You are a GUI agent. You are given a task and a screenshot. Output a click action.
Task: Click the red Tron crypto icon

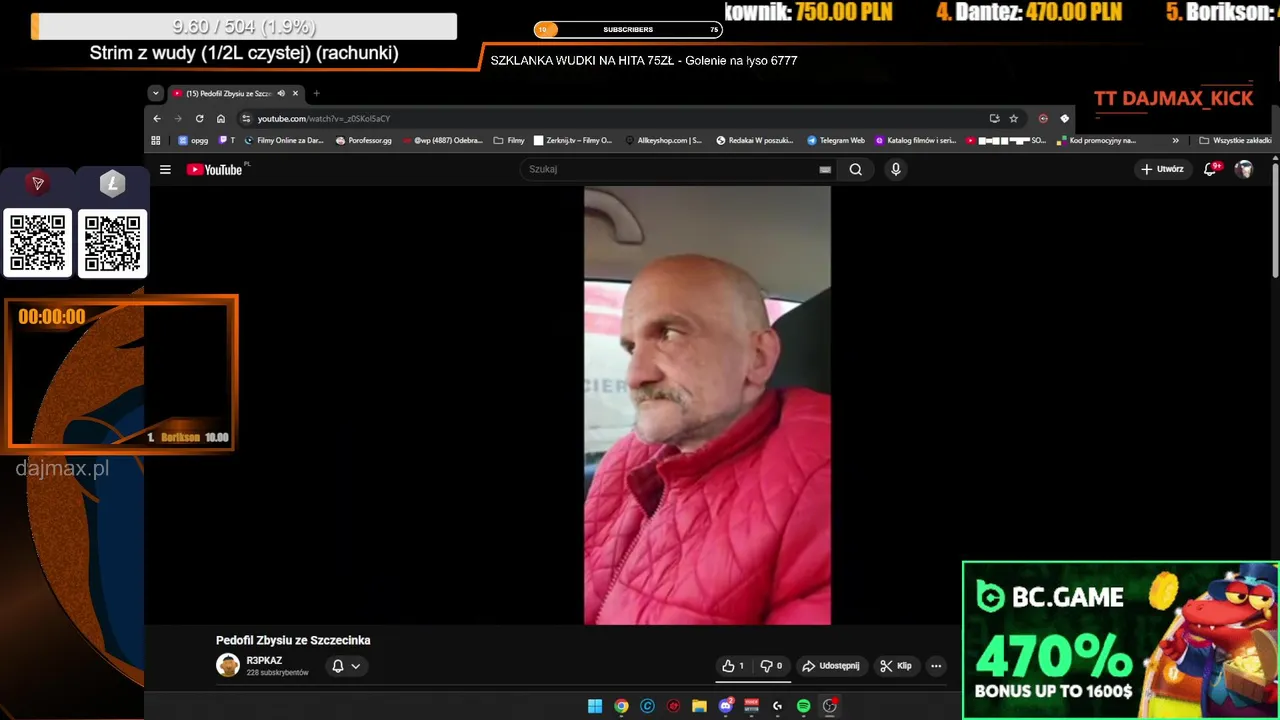[38, 184]
